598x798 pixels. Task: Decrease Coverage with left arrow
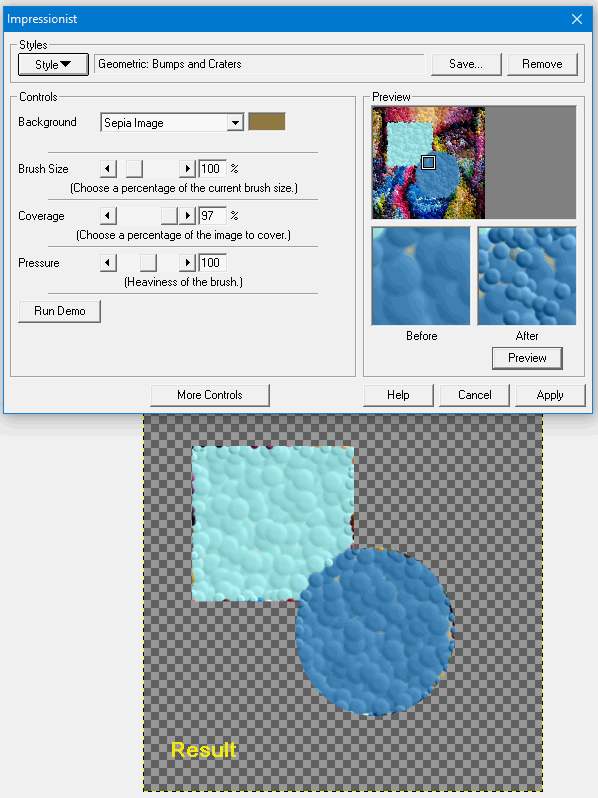(108, 216)
